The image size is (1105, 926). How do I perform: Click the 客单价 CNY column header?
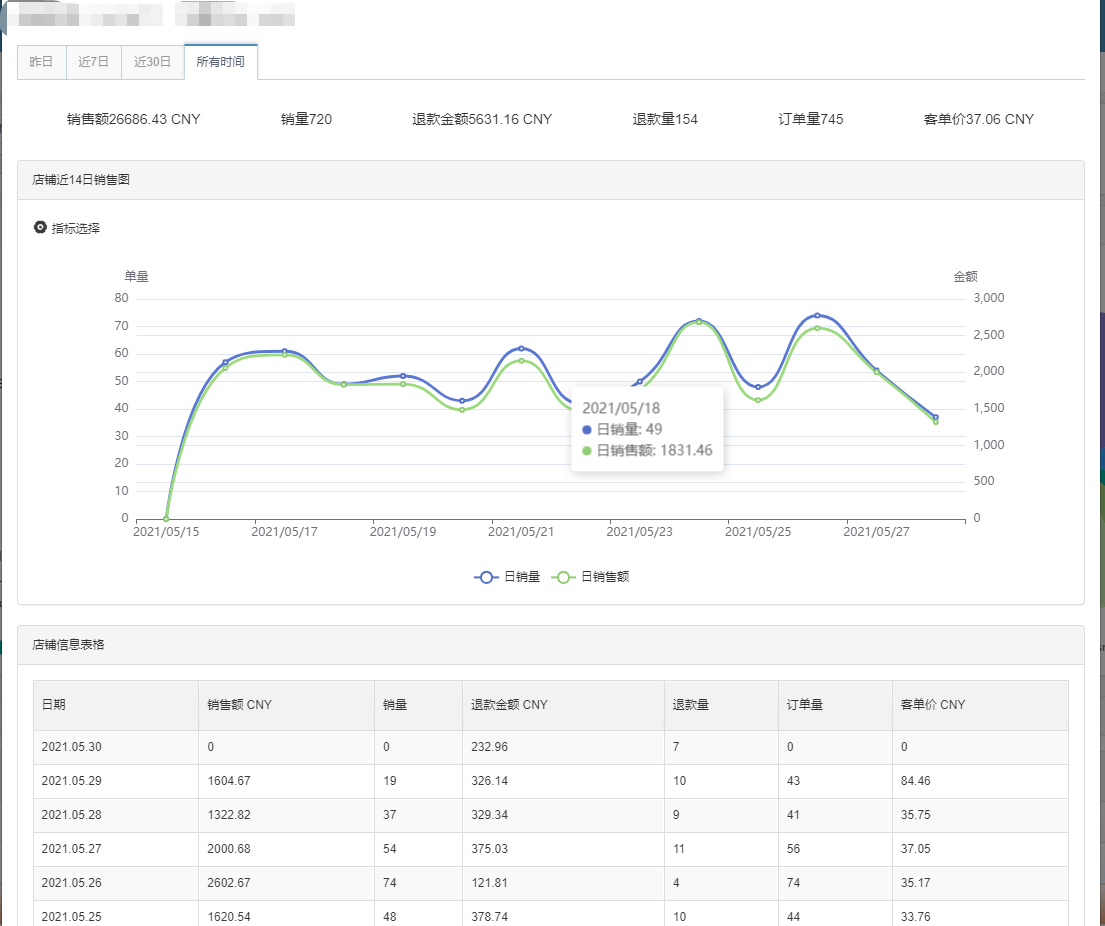pos(932,705)
